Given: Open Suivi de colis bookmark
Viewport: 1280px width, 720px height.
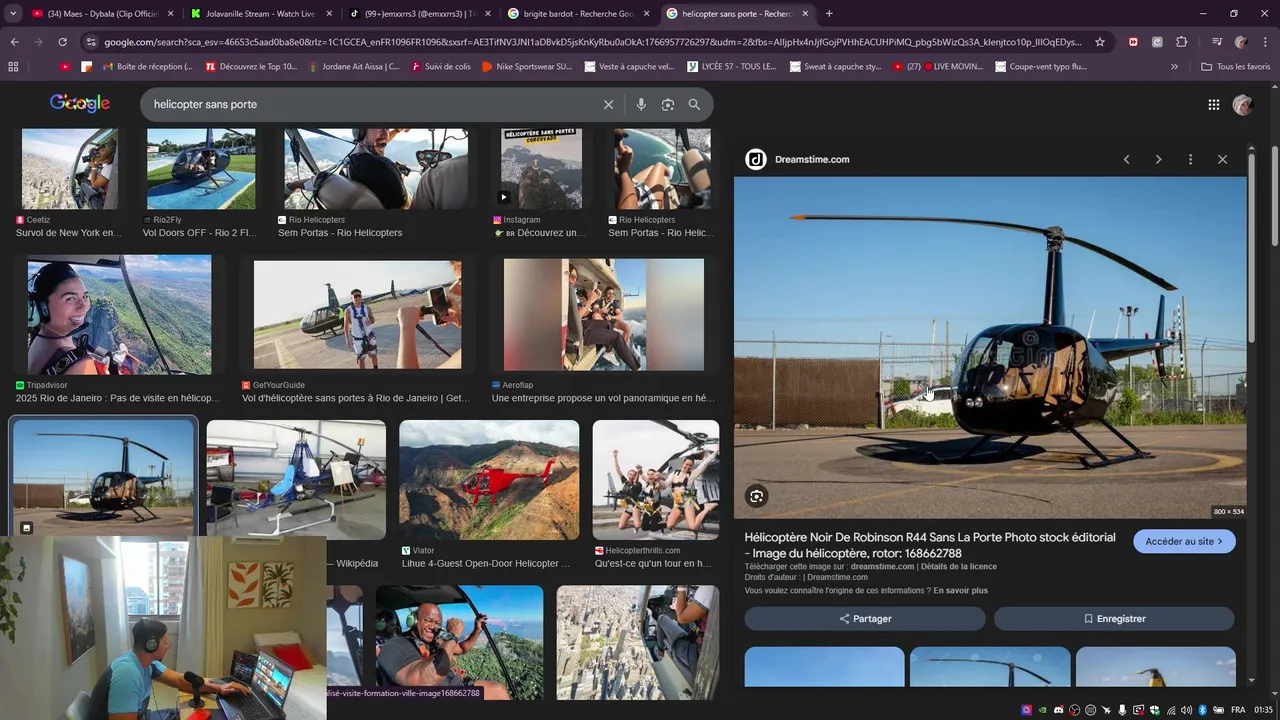Looking at the screenshot, I should [x=440, y=66].
